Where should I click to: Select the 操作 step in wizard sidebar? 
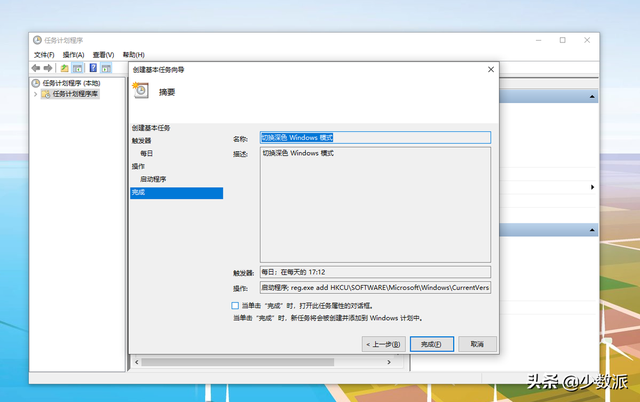point(138,167)
